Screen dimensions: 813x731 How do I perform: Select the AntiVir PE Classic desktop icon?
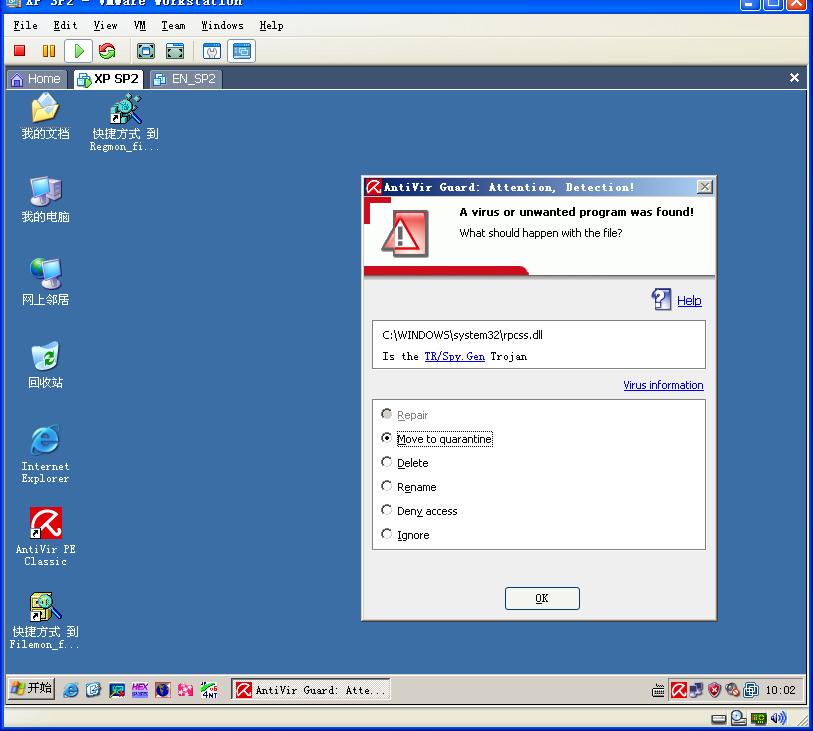[45, 537]
